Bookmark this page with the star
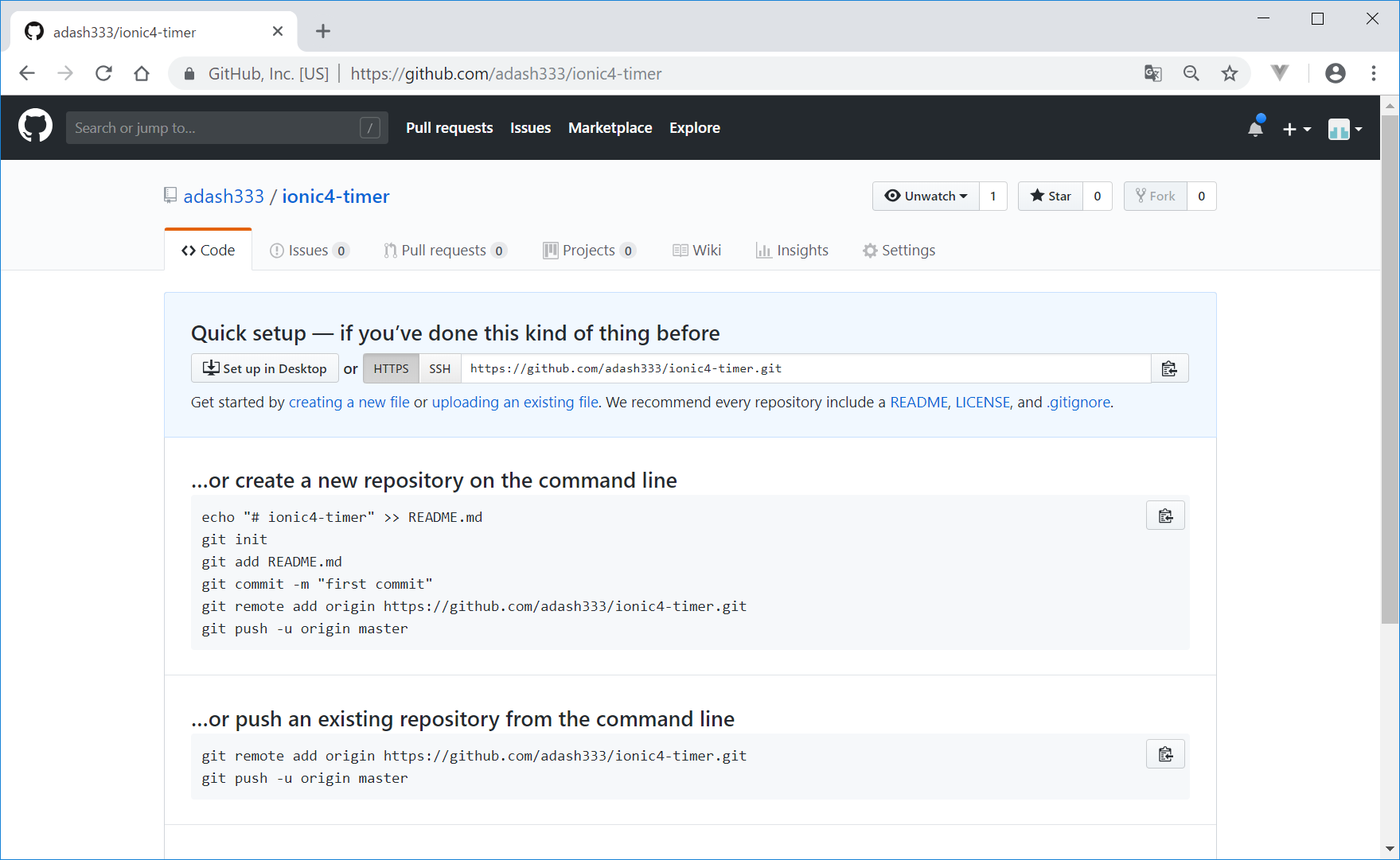This screenshot has height=860, width=1400. pyautogui.click(x=1230, y=73)
